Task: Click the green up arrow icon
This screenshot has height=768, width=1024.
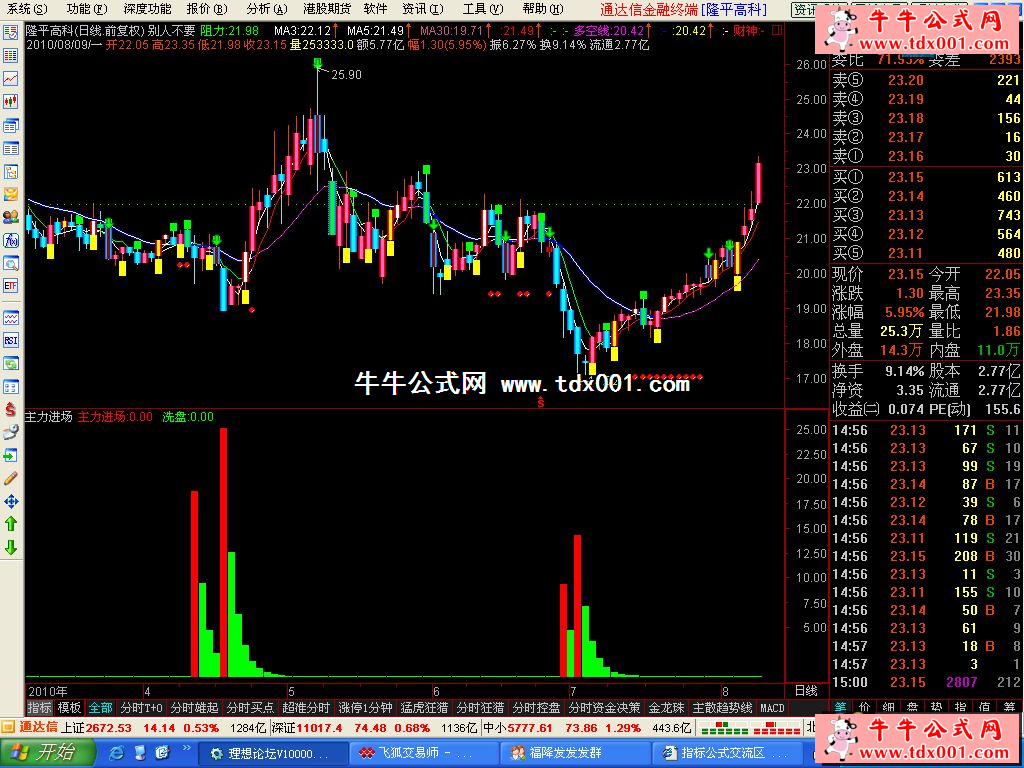Action: (11, 523)
